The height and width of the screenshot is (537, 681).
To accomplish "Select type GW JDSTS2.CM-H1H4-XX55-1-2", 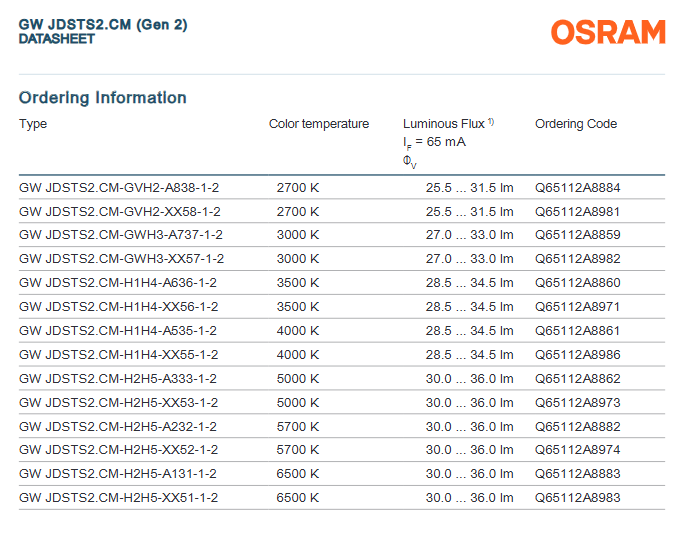I will pyautogui.click(x=119, y=355).
